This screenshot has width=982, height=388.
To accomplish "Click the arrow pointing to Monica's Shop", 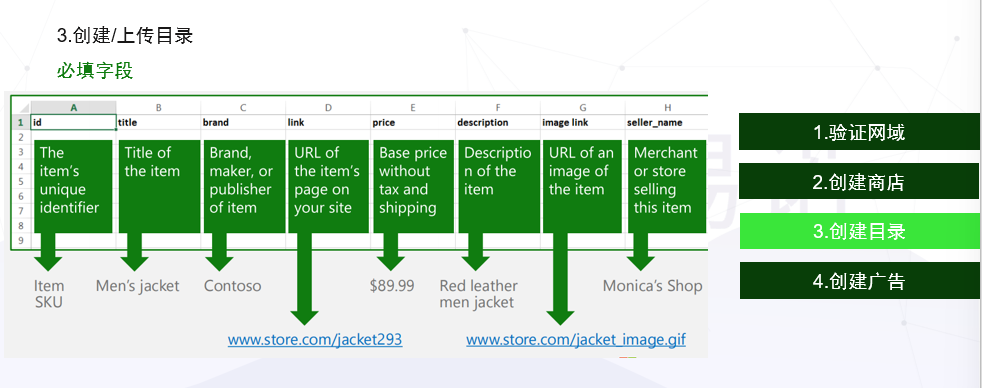I will point(641,252).
